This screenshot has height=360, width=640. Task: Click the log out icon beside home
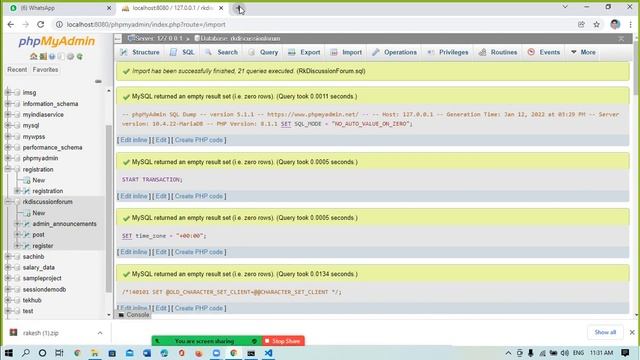click(x=43, y=56)
